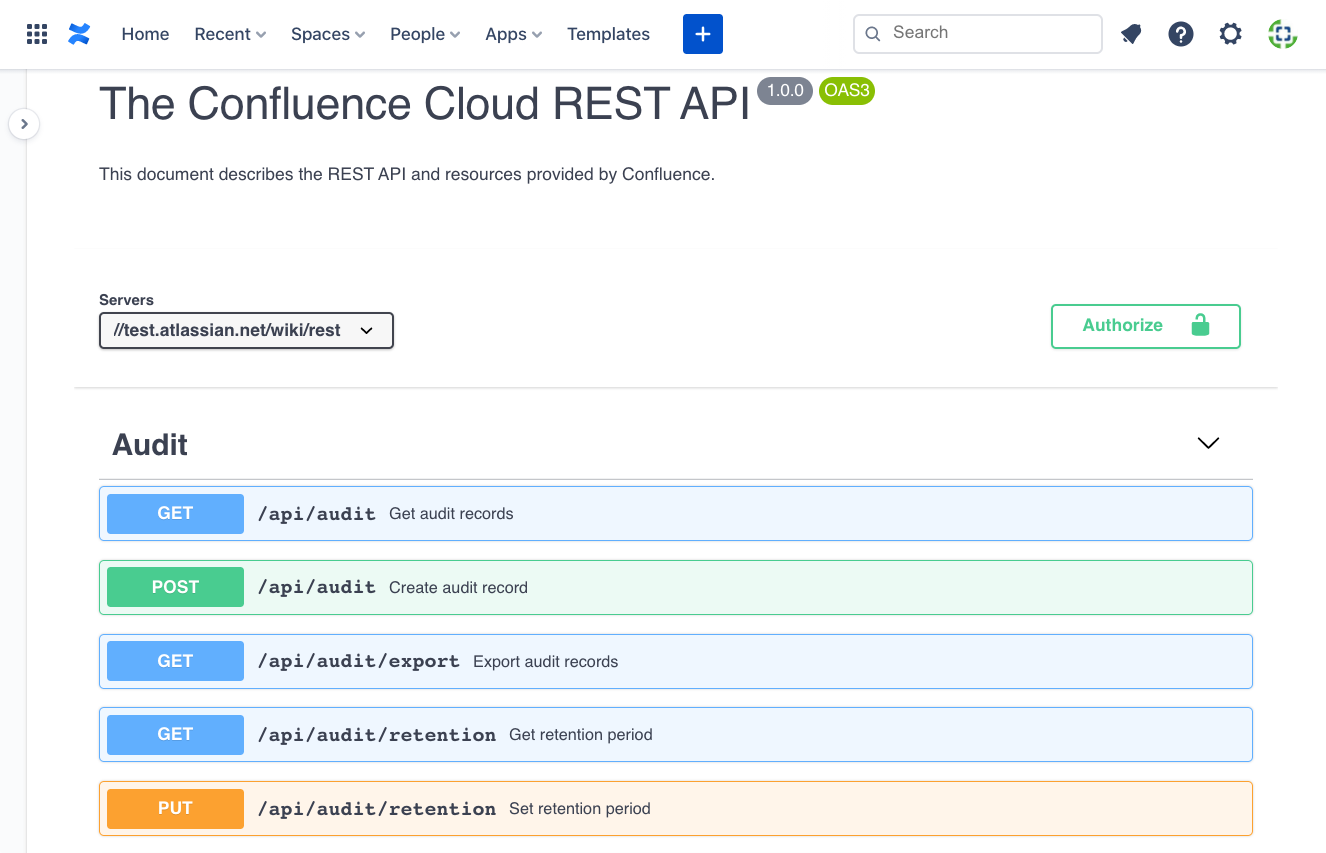Select Templates in the navigation bar
1326x853 pixels.
608,33
